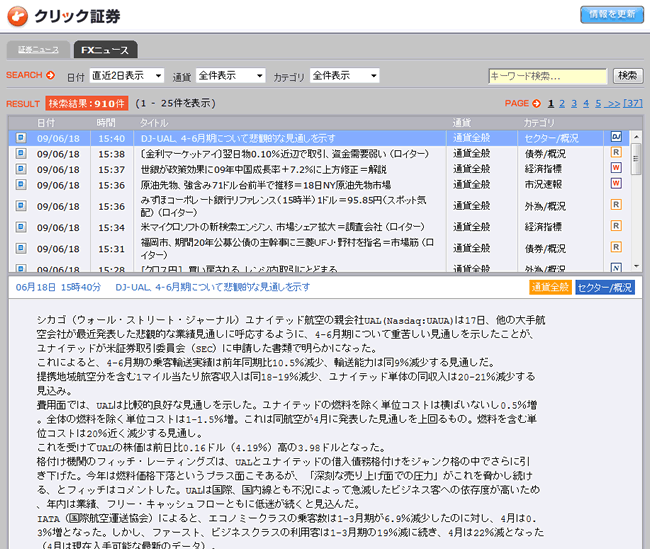Go to results page 5
The image size is (650, 549).
(x=598, y=103)
